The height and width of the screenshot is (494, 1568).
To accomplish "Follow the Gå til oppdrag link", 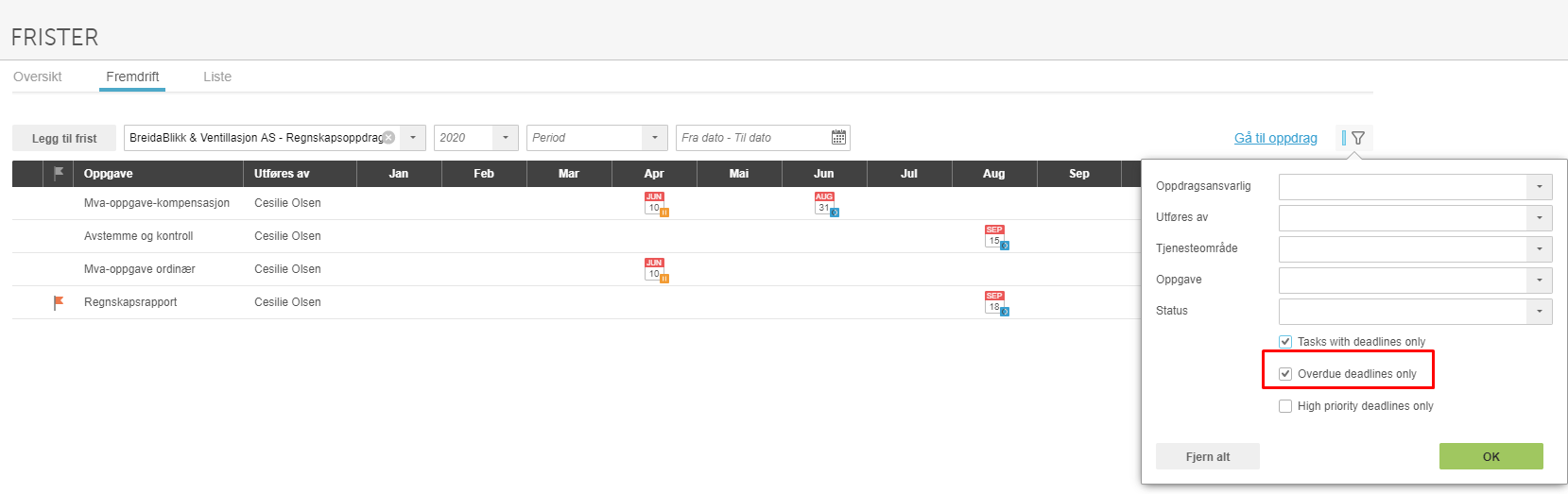I will (x=1275, y=138).
